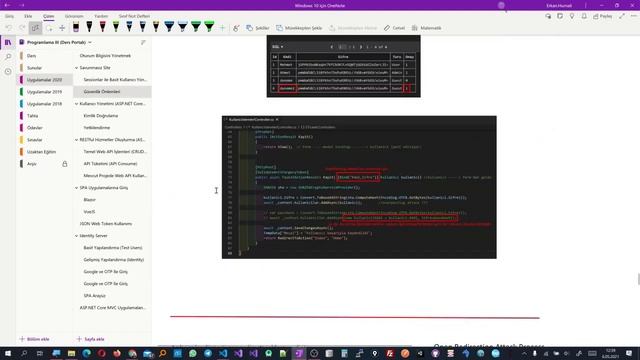Enter full screen mode icon
The image size is (640, 360).
[x=622, y=16]
